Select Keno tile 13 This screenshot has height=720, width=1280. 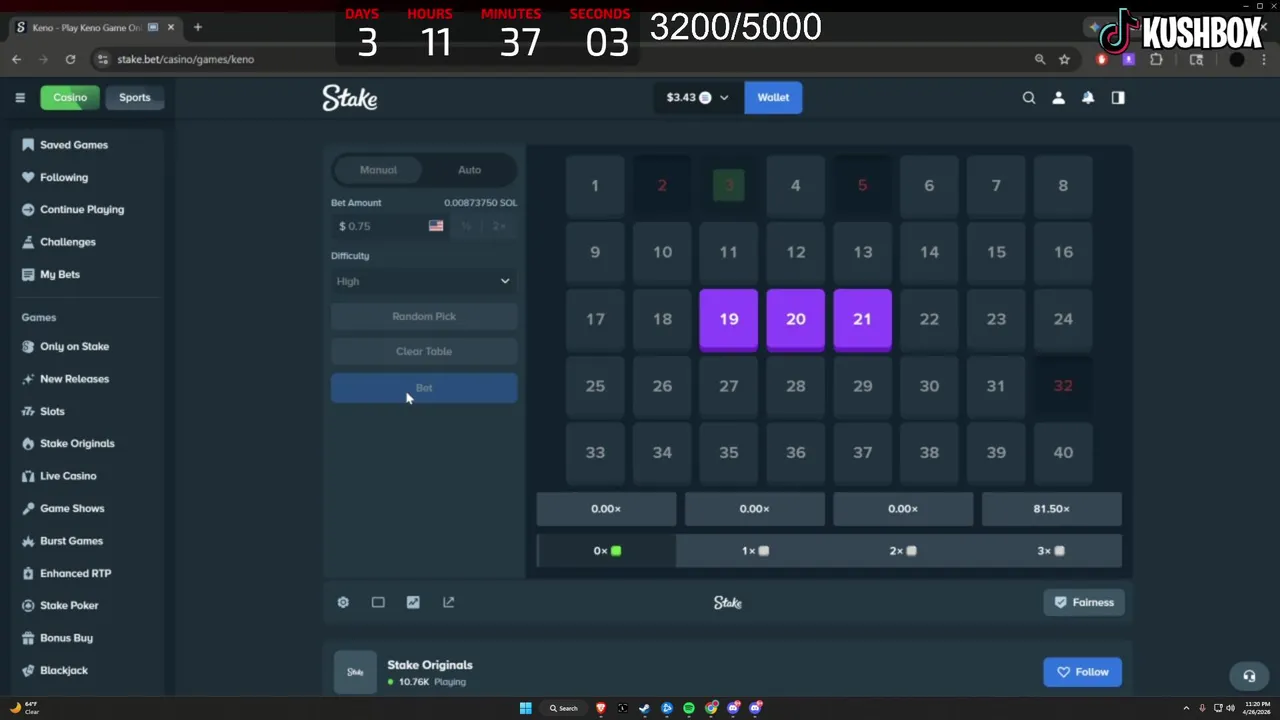862,253
